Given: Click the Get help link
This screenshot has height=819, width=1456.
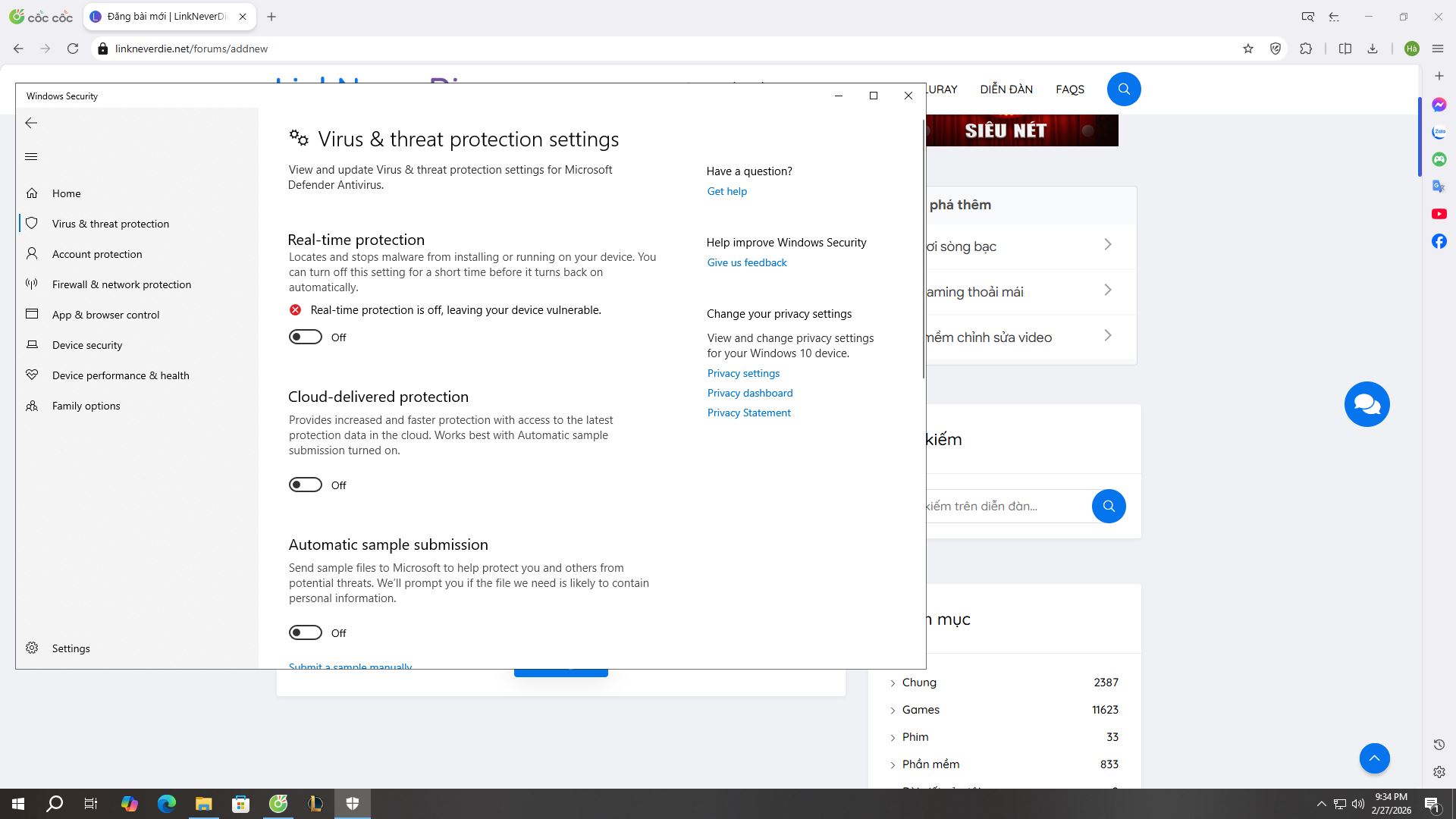Looking at the screenshot, I should coord(726,191).
